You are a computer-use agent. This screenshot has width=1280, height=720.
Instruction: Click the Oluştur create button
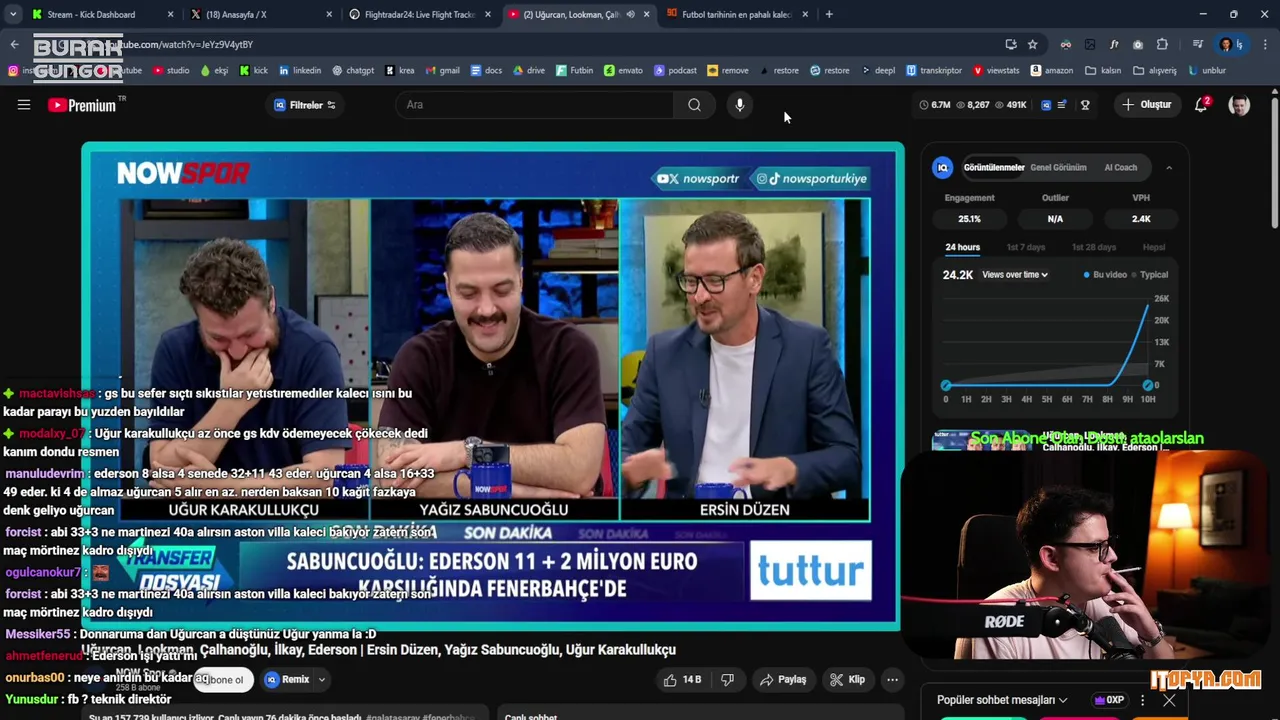[1146, 105]
